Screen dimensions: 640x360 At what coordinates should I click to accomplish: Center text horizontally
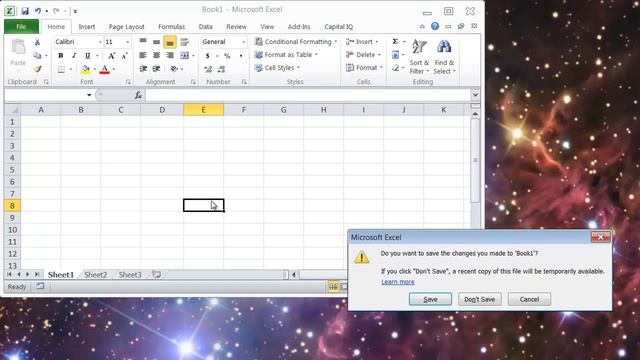(156, 56)
